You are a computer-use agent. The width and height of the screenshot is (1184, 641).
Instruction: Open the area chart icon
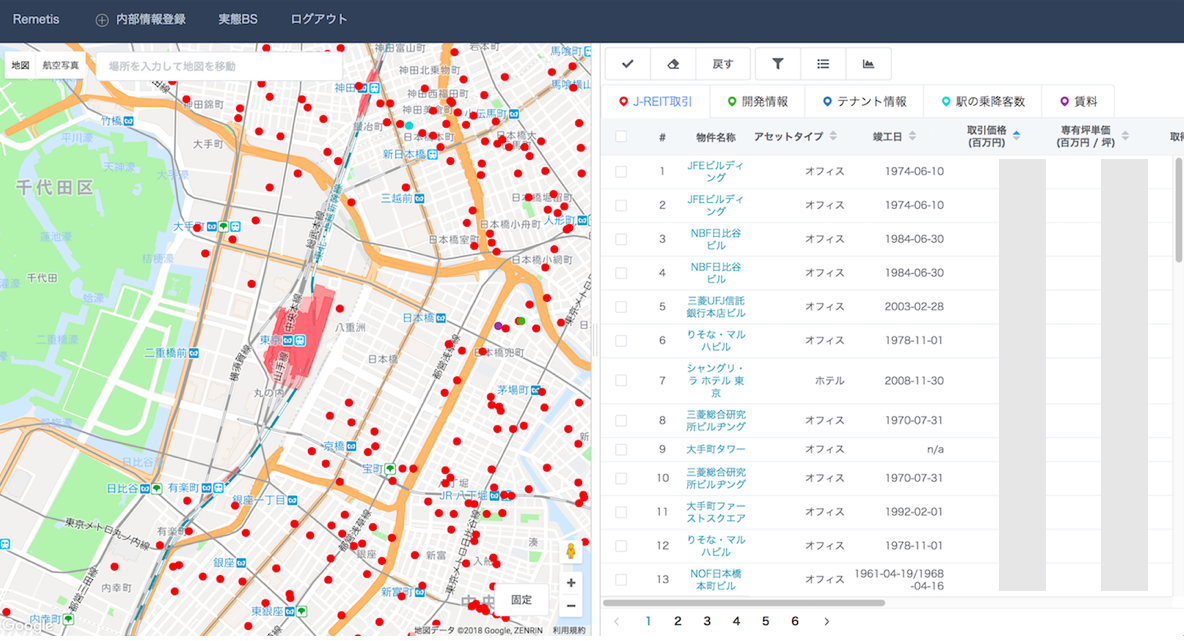pos(868,64)
